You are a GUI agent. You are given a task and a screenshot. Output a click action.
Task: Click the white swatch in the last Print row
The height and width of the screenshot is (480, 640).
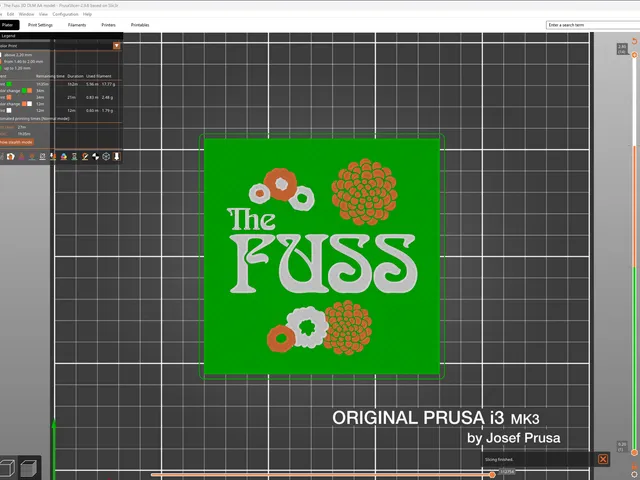(9, 111)
